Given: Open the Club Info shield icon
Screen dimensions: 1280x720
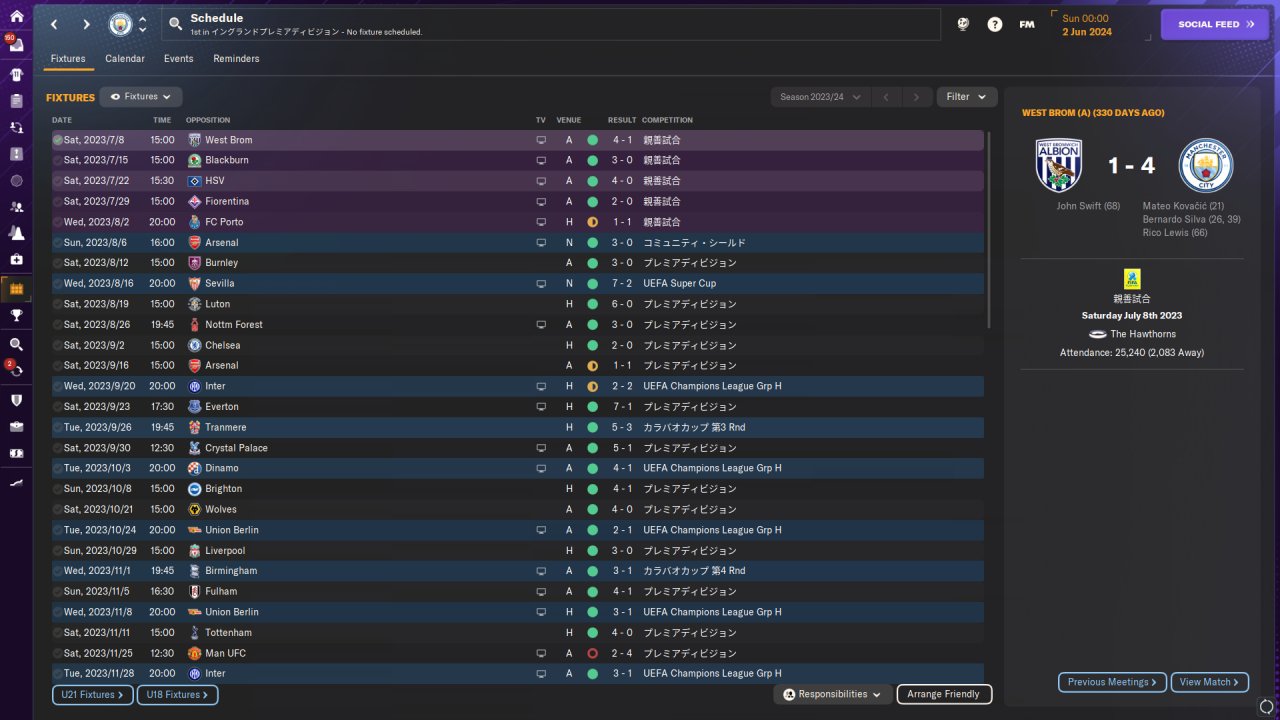Looking at the screenshot, I should (x=16, y=400).
